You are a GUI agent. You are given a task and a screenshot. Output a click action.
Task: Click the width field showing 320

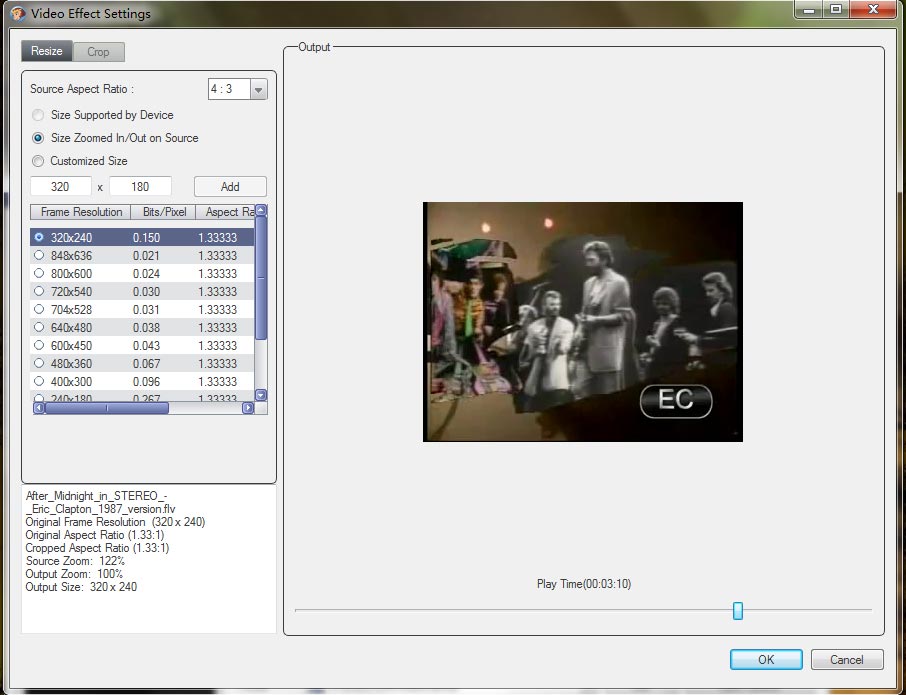[61, 187]
